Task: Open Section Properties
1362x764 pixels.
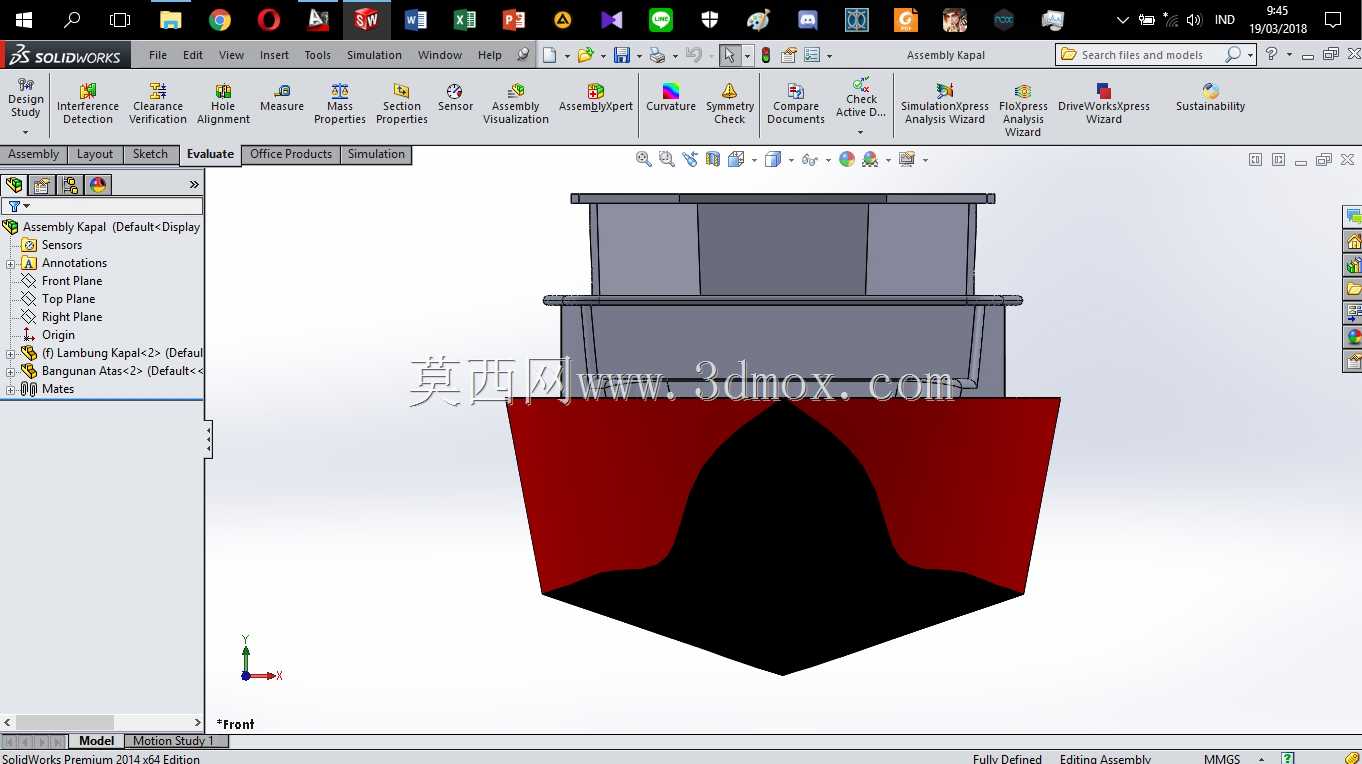Action: click(402, 105)
